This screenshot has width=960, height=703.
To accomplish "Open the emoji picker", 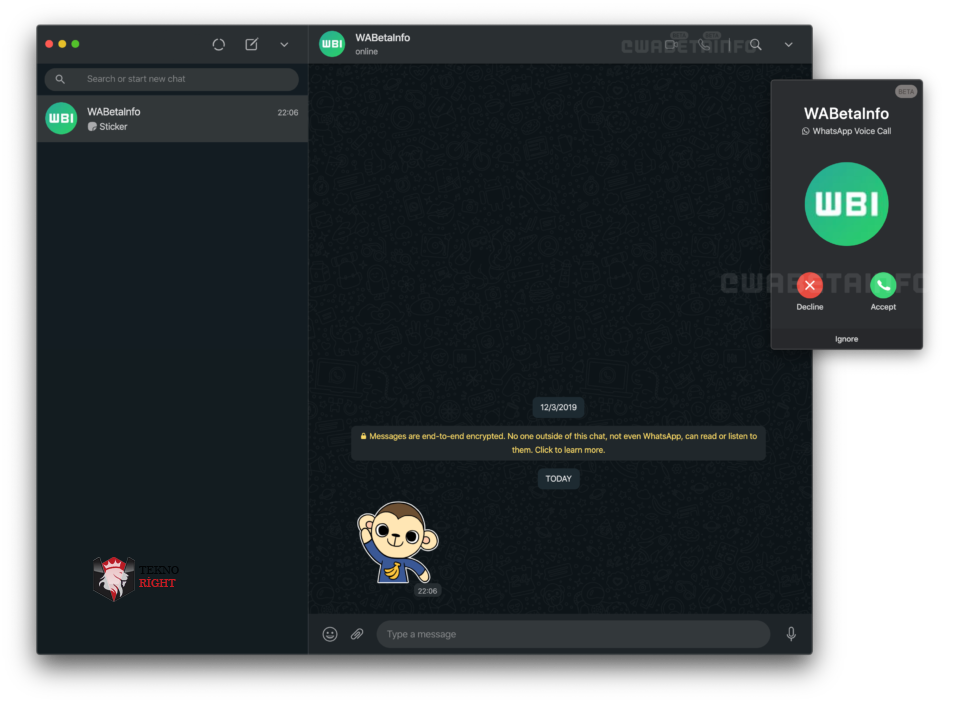I will pyautogui.click(x=330, y=634).
